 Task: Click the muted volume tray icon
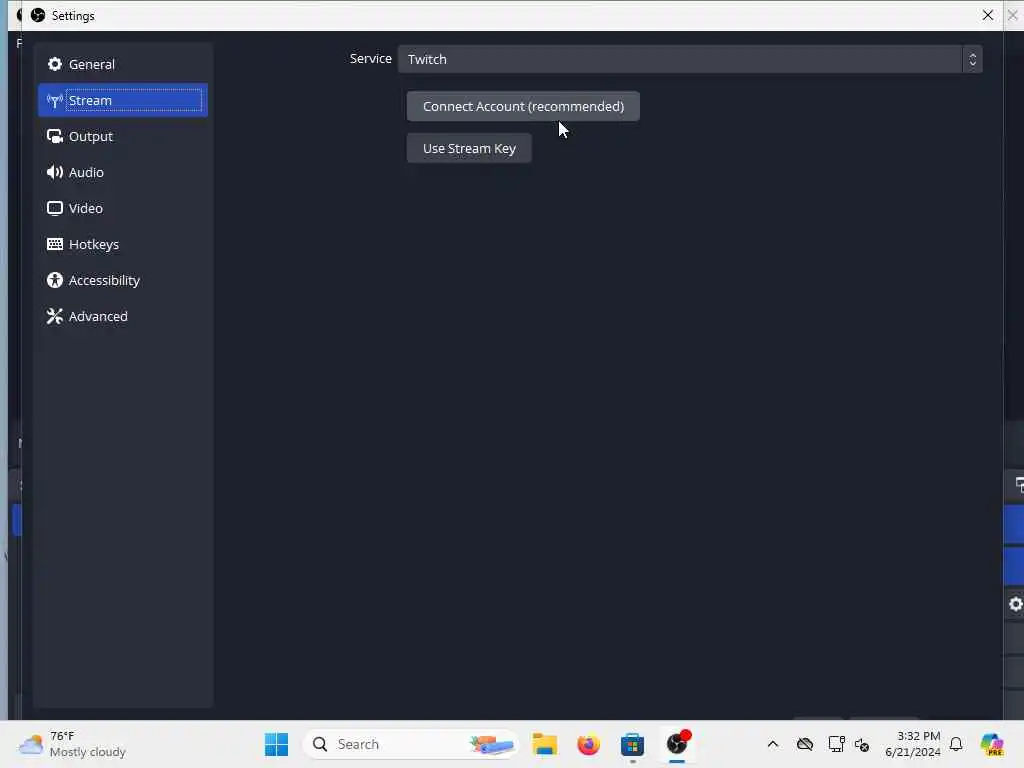[861, 744]
